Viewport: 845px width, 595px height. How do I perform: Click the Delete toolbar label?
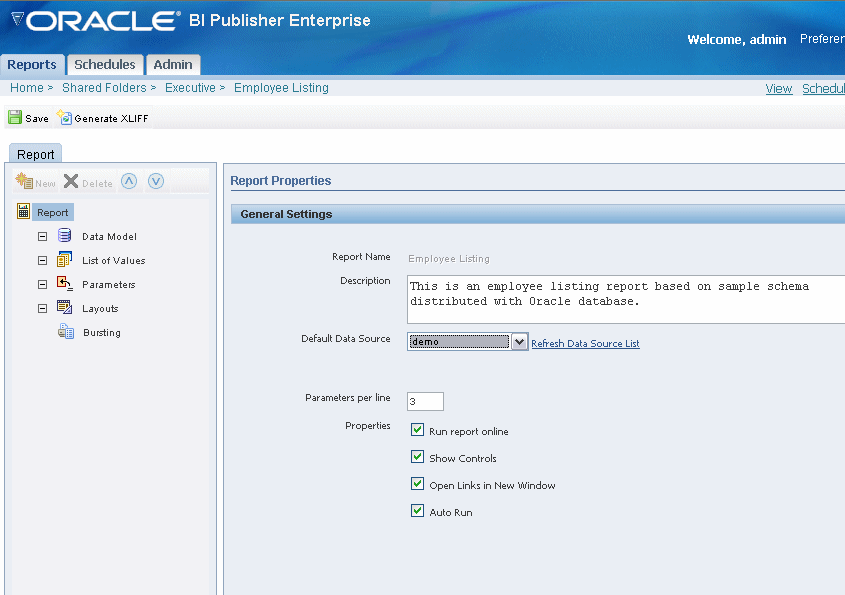tap(98, 184)
